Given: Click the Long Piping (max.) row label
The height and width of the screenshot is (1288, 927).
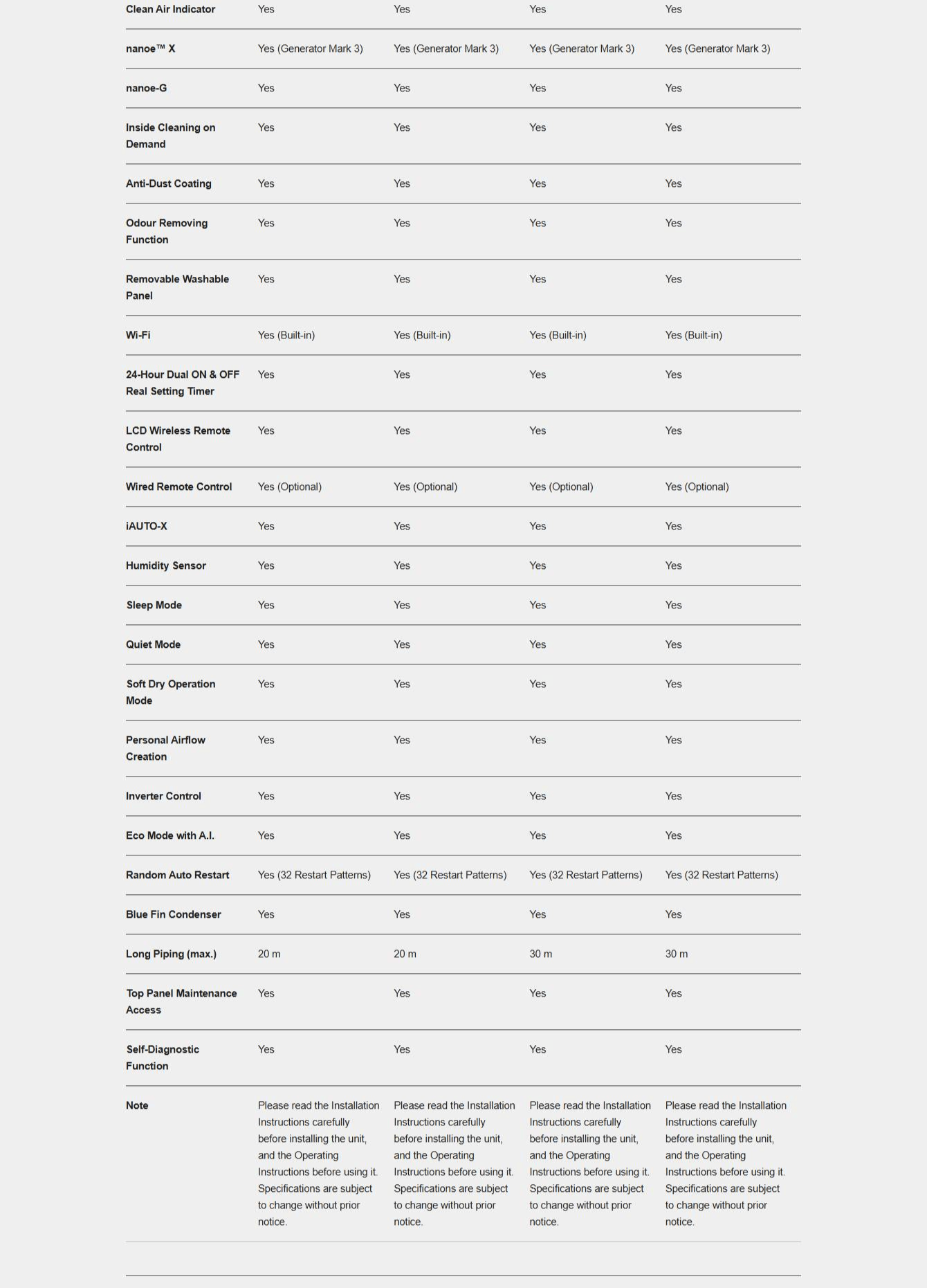Looking at the screenshot, I should pyautogui.click(x=171, y=954).
